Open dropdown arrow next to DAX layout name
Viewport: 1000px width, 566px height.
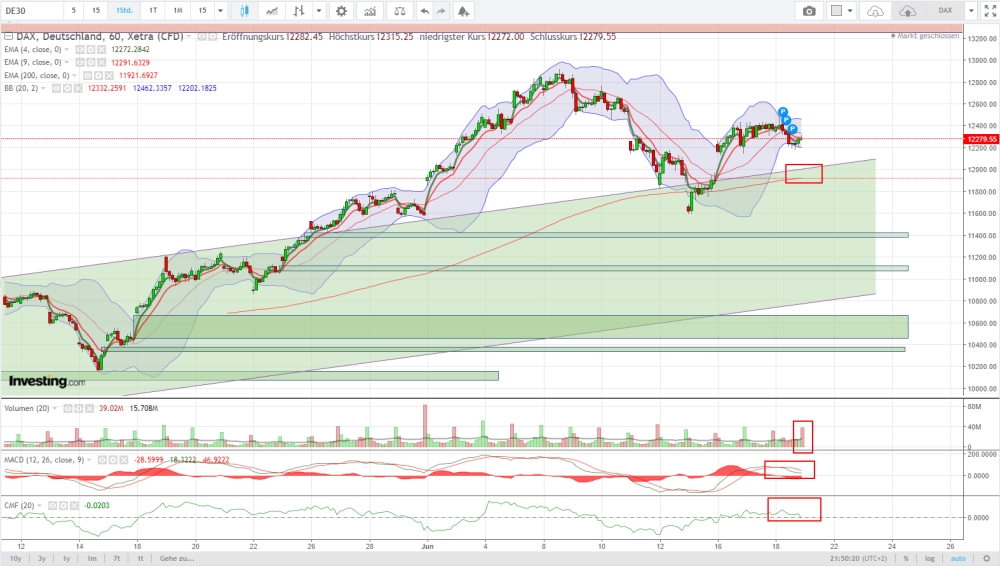coord(971,11)
